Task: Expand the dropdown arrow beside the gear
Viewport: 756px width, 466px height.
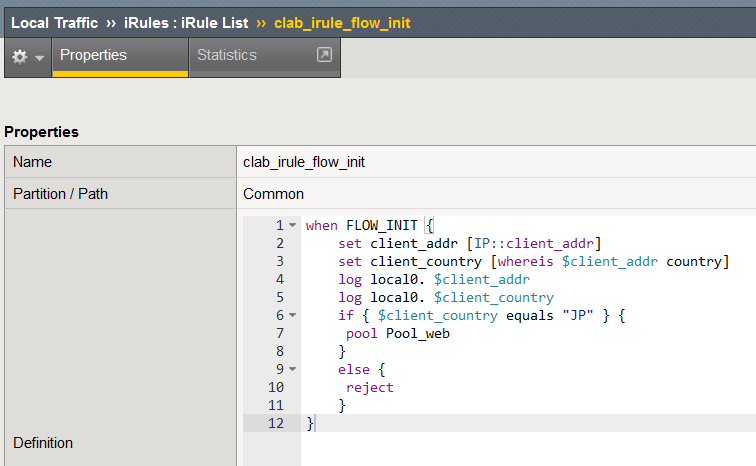Action: pyautogui.click(x=40, y=58)
